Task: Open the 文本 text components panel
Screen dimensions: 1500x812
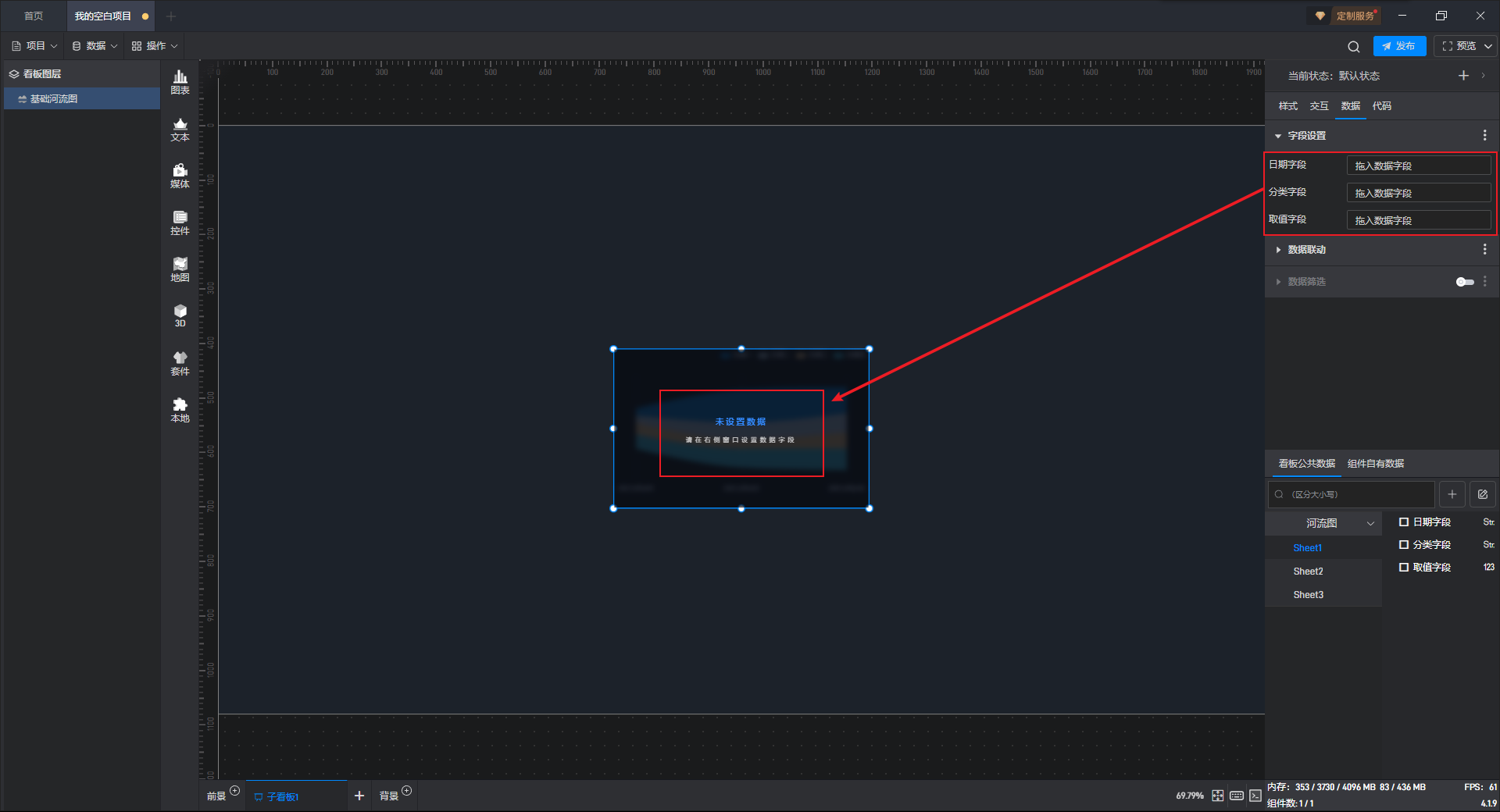Action: [180, 129]
